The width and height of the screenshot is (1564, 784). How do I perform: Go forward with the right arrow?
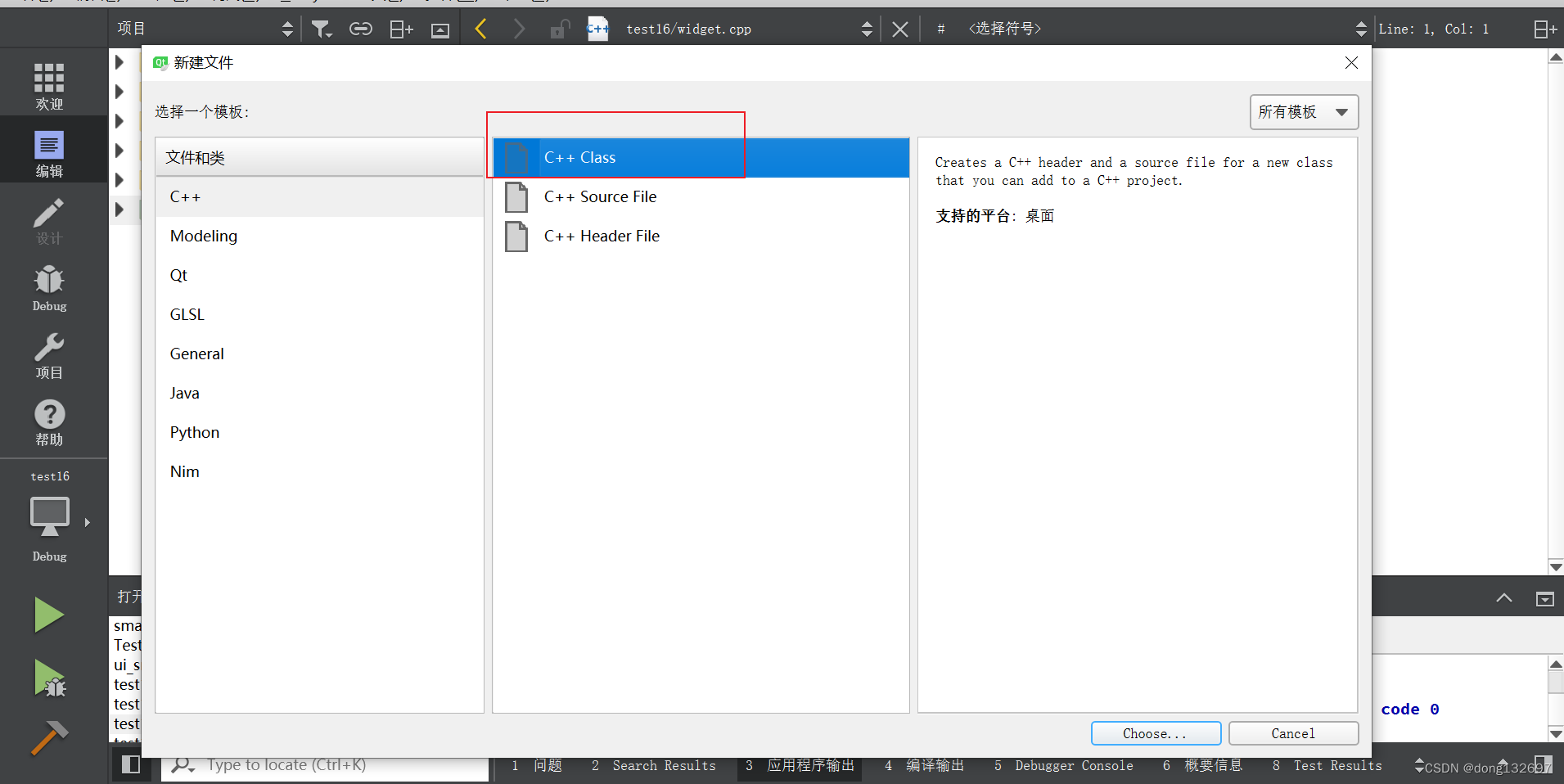[x=519, y=29]
